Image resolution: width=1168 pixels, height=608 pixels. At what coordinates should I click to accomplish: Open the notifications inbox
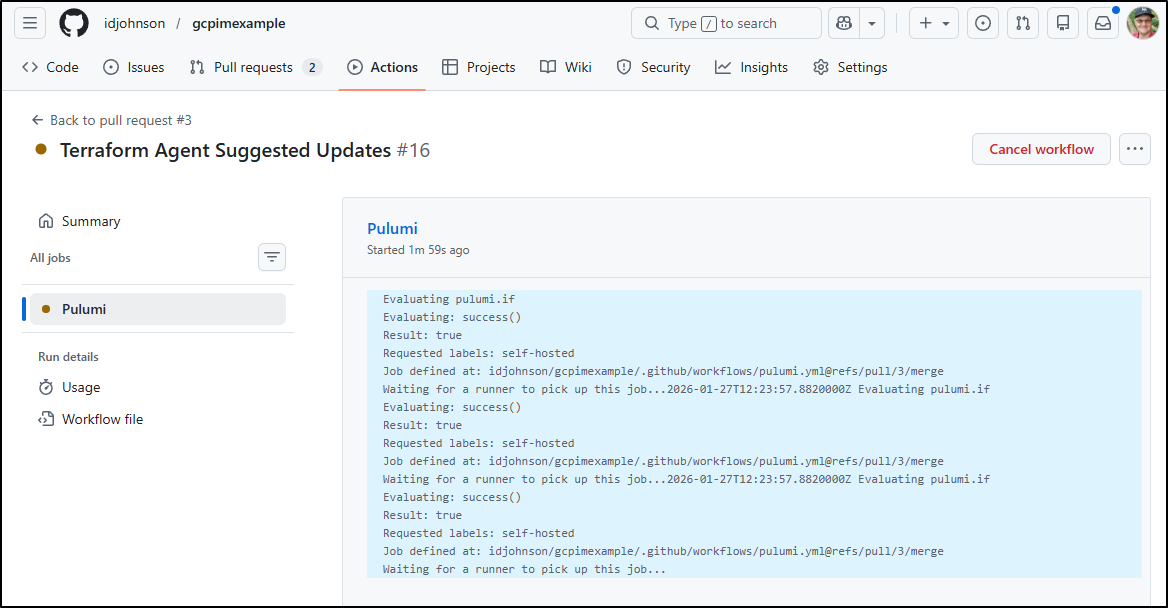[x=1103, y=23]
